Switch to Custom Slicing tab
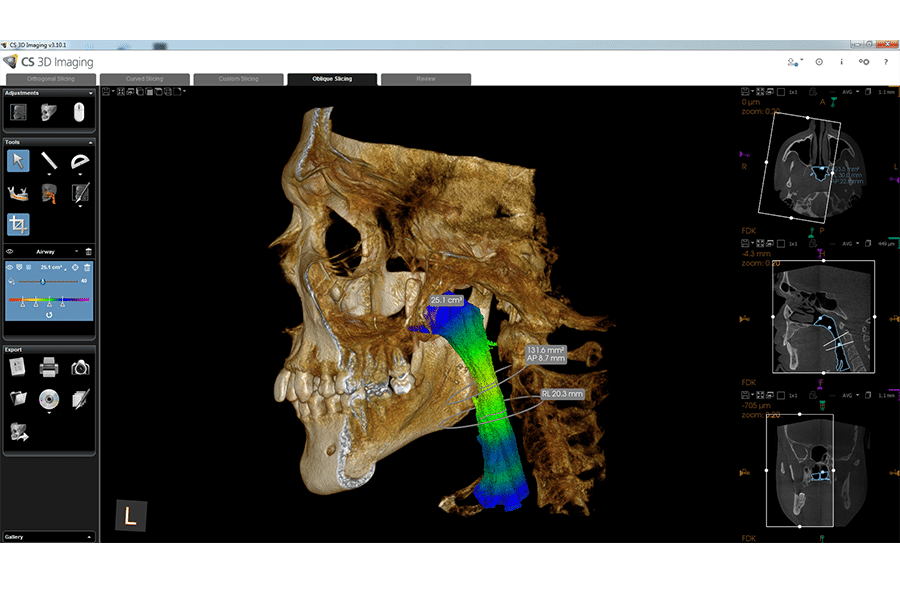The height and width of the screenshot is (600, 900). coord(238,79)
